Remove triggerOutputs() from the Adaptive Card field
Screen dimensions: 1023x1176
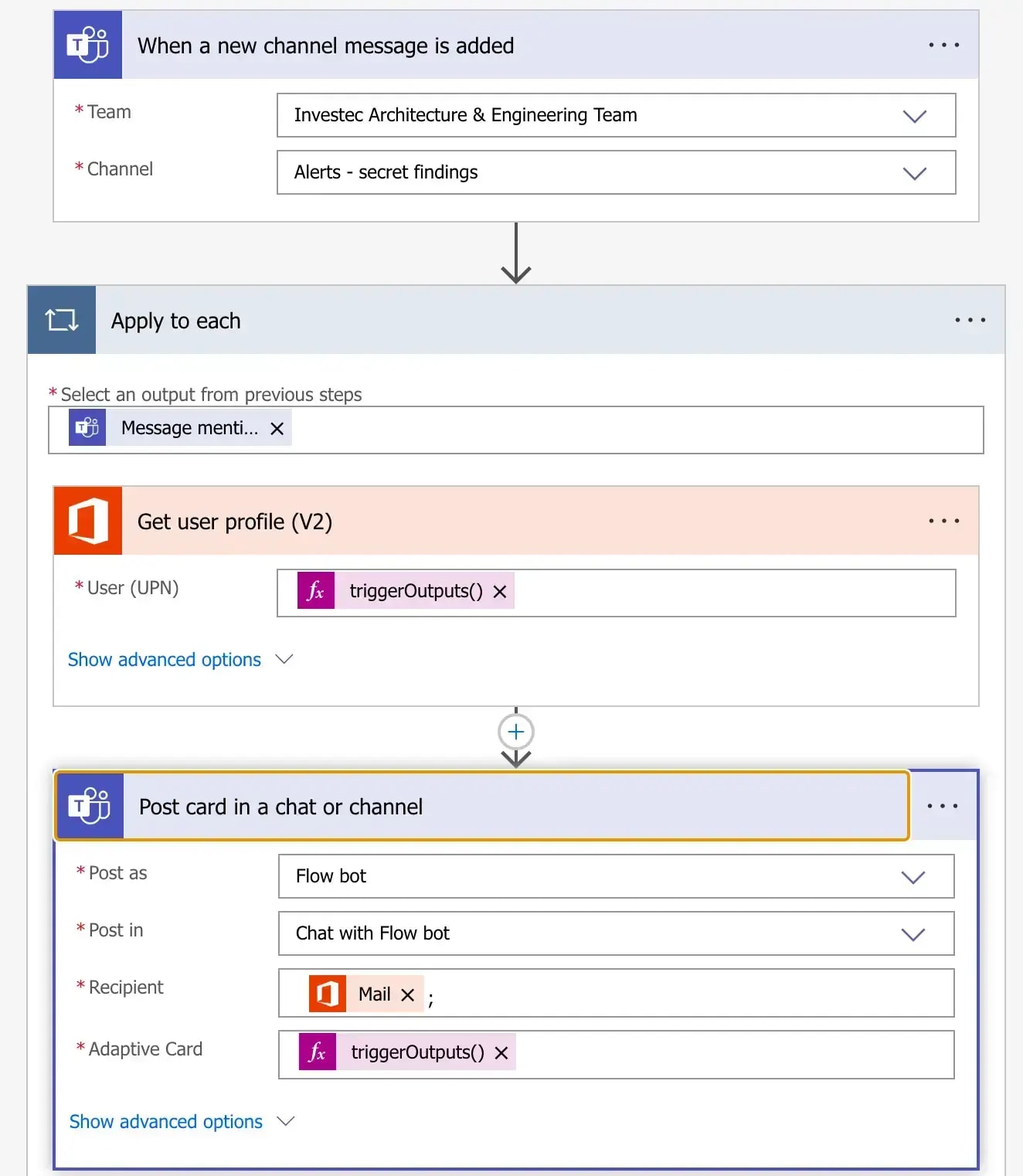tap(501, 1053)
